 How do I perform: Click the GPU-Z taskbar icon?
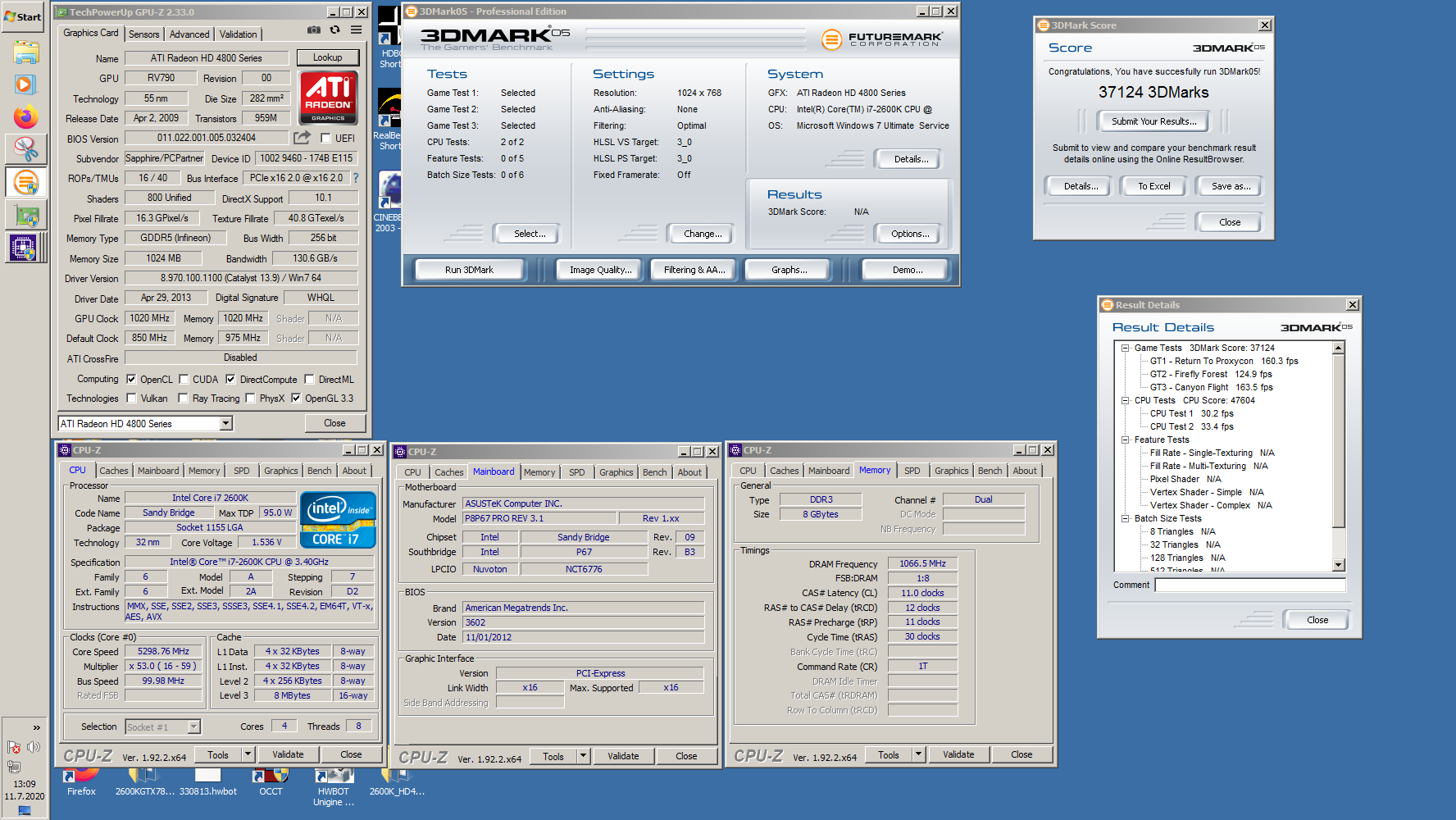25,216
